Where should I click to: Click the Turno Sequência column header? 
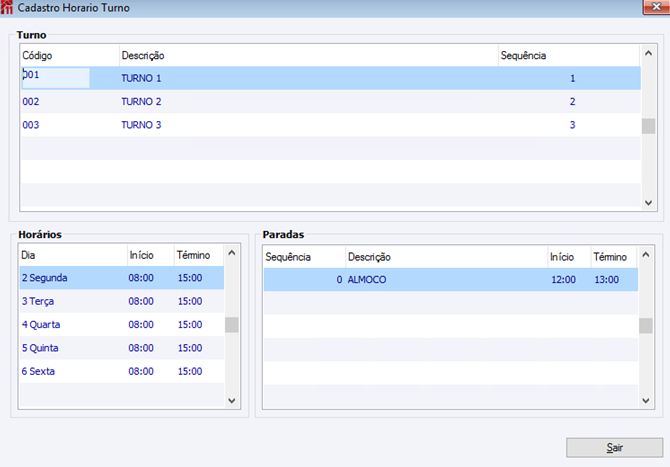[570, 56]
